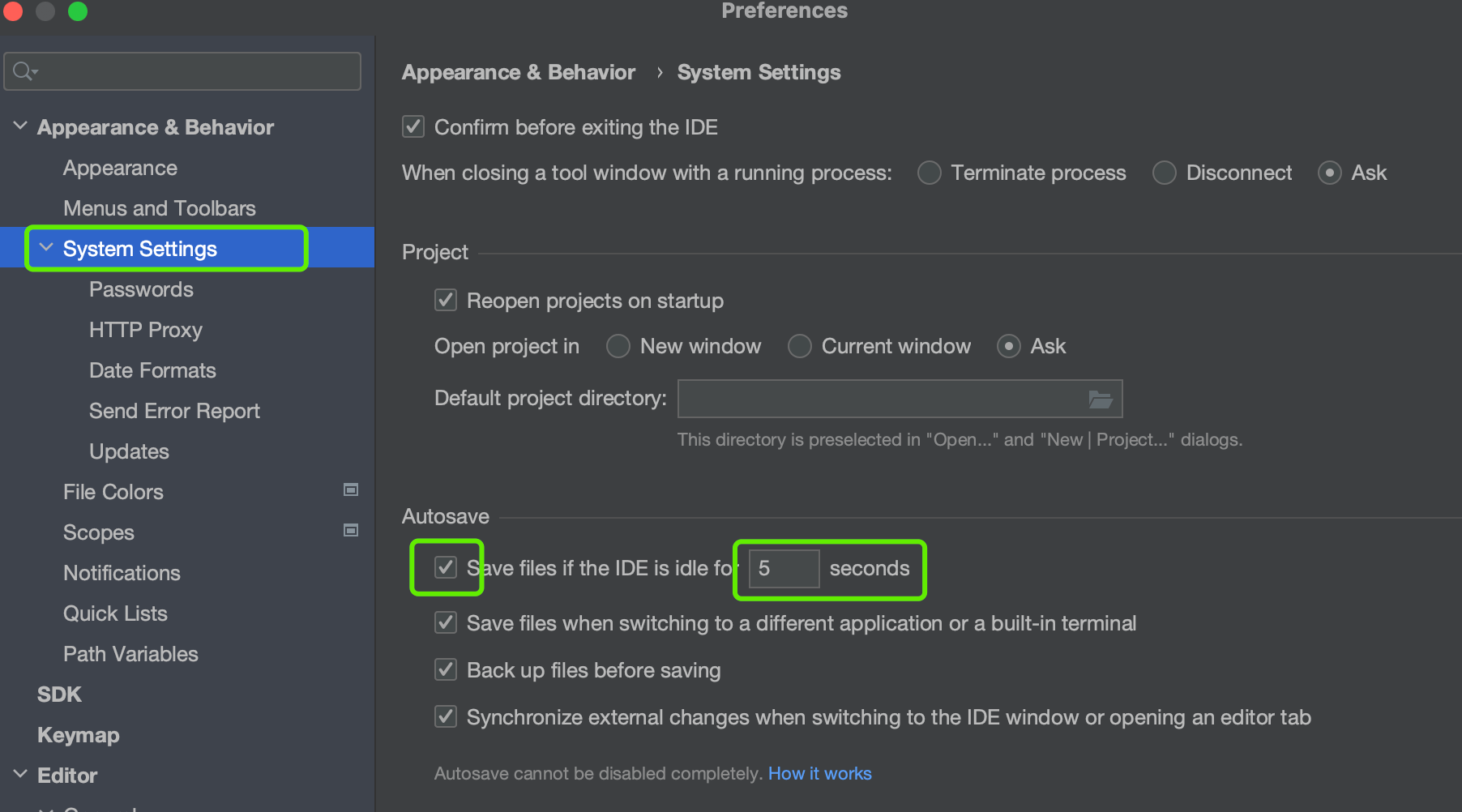
Task: Open the HTTP Proxy settings page
Action: tap(146, 330)
